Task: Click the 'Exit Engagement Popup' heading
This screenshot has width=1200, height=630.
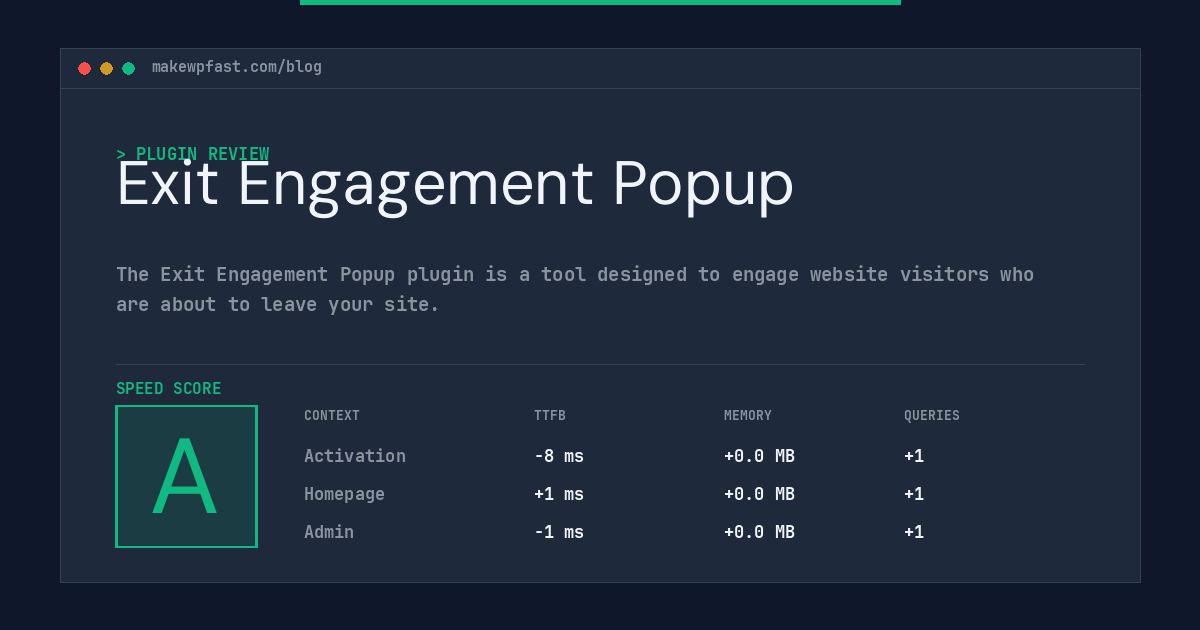Action: coord(455,185)
